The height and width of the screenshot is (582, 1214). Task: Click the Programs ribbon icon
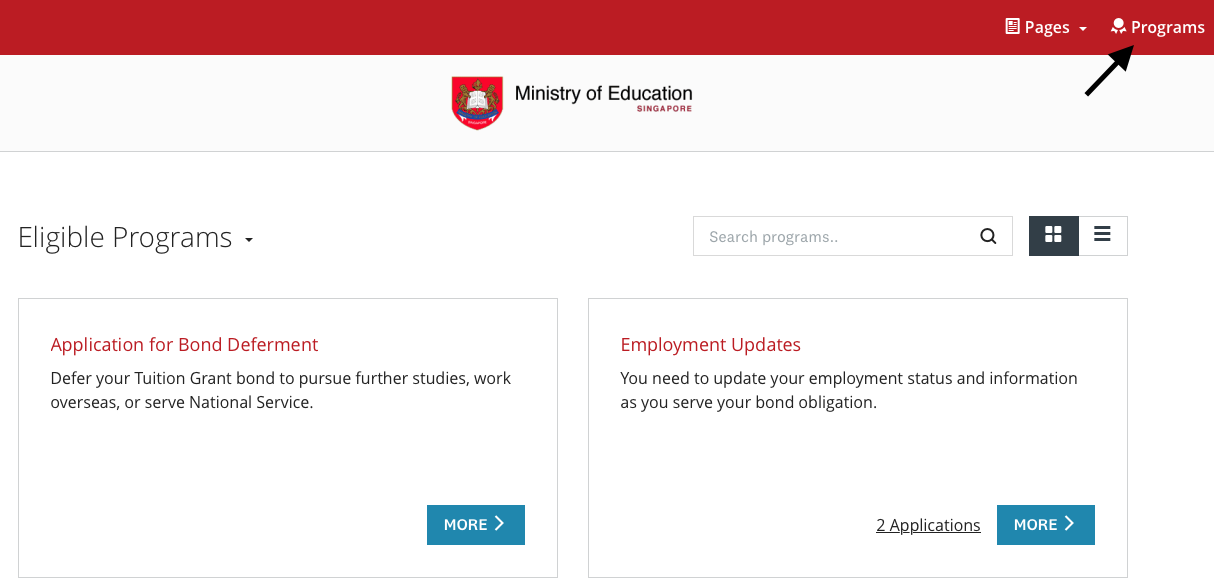pyautogui.click(x=1119, y=27)
